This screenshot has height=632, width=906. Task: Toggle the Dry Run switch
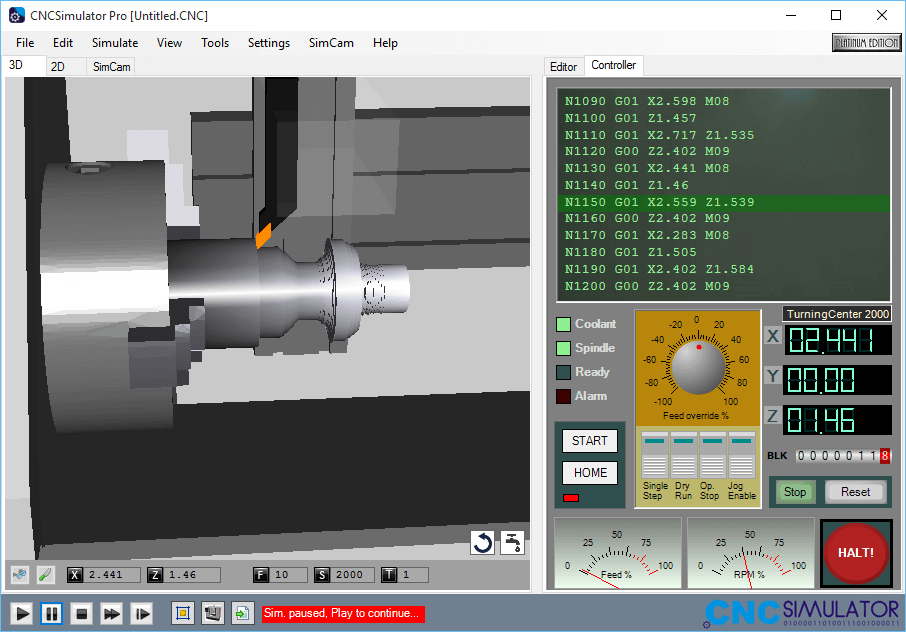click(x=684, y=454)
